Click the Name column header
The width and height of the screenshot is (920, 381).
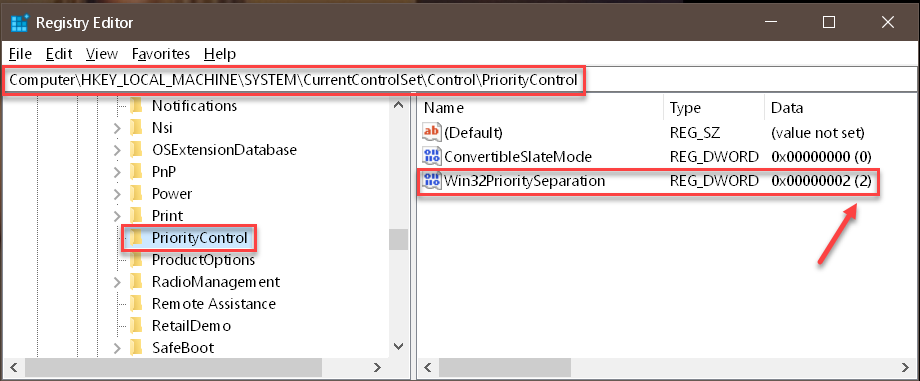point(541,108)
